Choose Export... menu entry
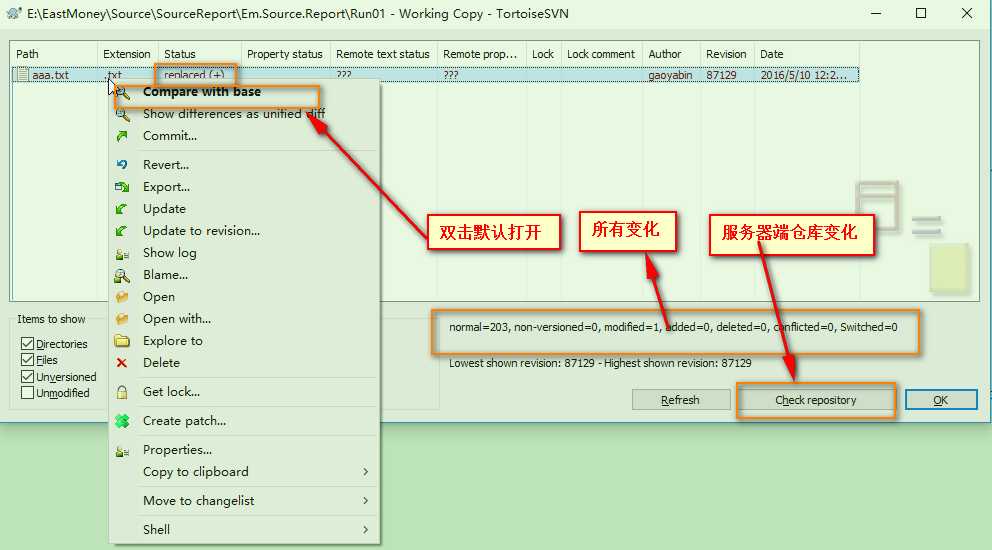Image resolution: width=992 pixels, height=550 pixels. (x=245, y=187)
